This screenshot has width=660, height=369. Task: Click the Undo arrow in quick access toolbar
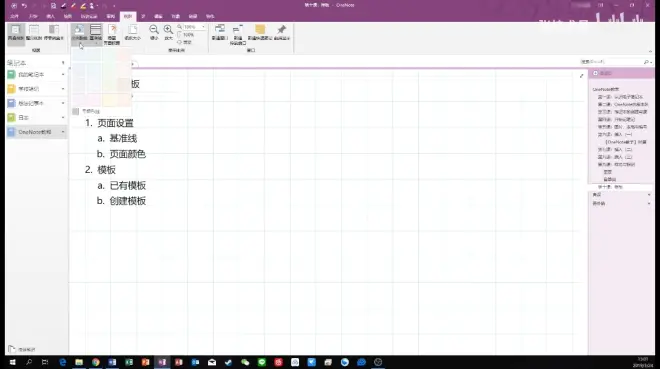pyautogui.click(x=24, y=5)
